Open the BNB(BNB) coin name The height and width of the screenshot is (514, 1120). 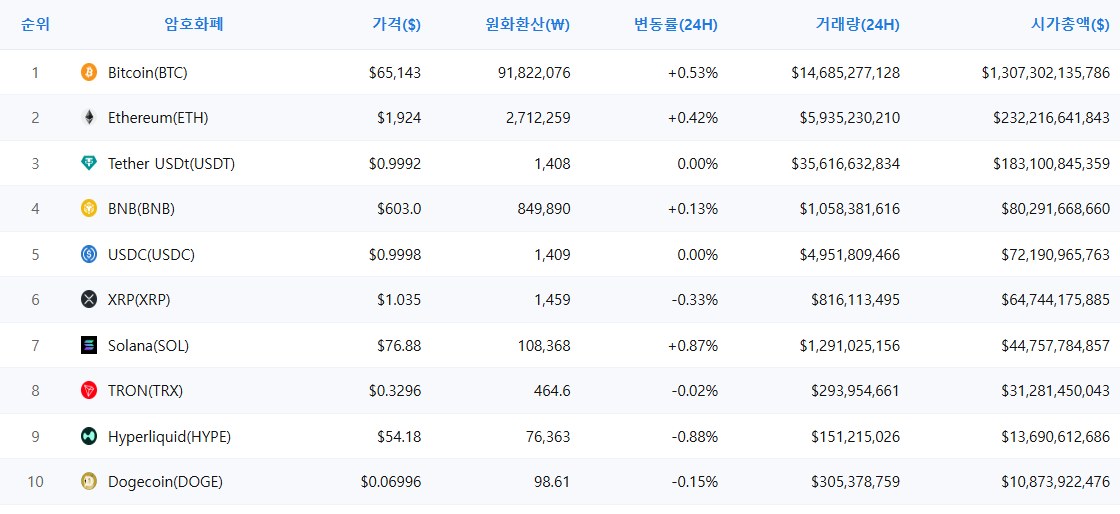pyautogui.click(x=141, y=208)
